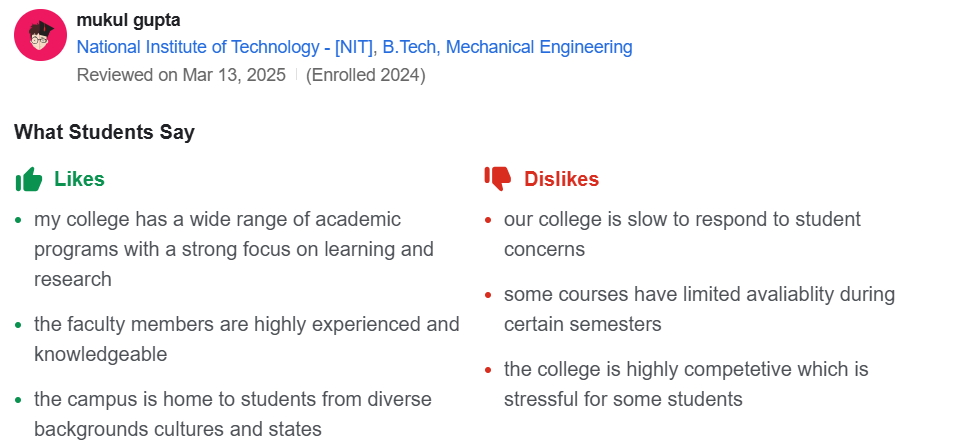Click the highly competitive stressful dislike item
This screenshot has width=955, height=447.
[x=686, y=384]
